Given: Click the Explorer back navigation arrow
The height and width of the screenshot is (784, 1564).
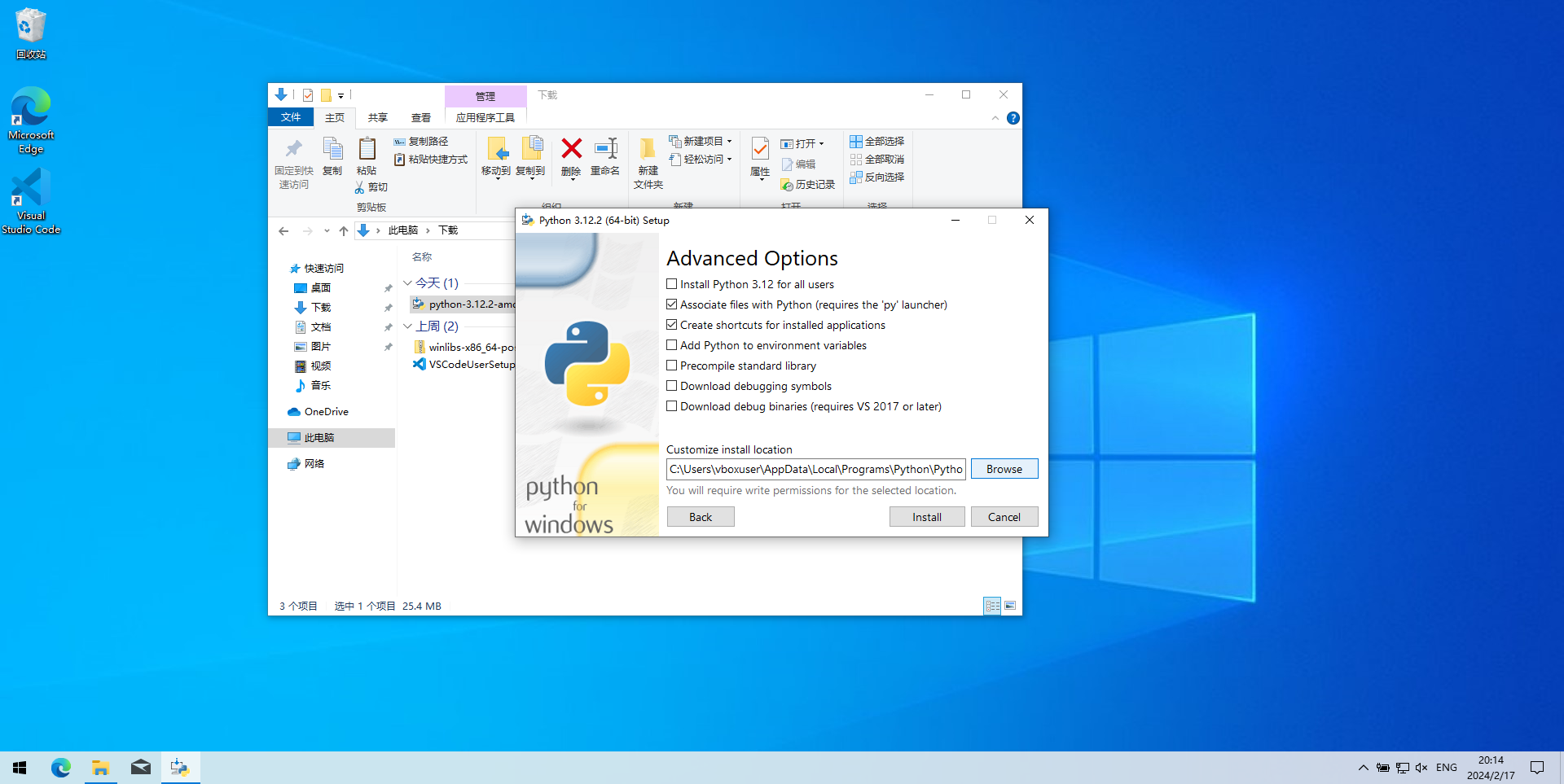Looking at the screenshot, I should [x=283, y=231].
